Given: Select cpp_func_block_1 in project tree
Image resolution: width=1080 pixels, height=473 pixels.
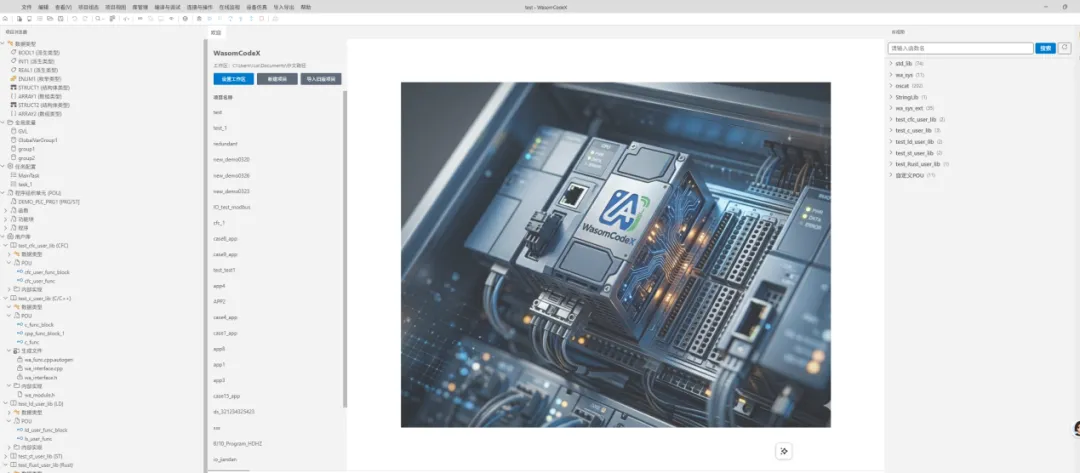Looking at the screenshot, I should point(45,333).
